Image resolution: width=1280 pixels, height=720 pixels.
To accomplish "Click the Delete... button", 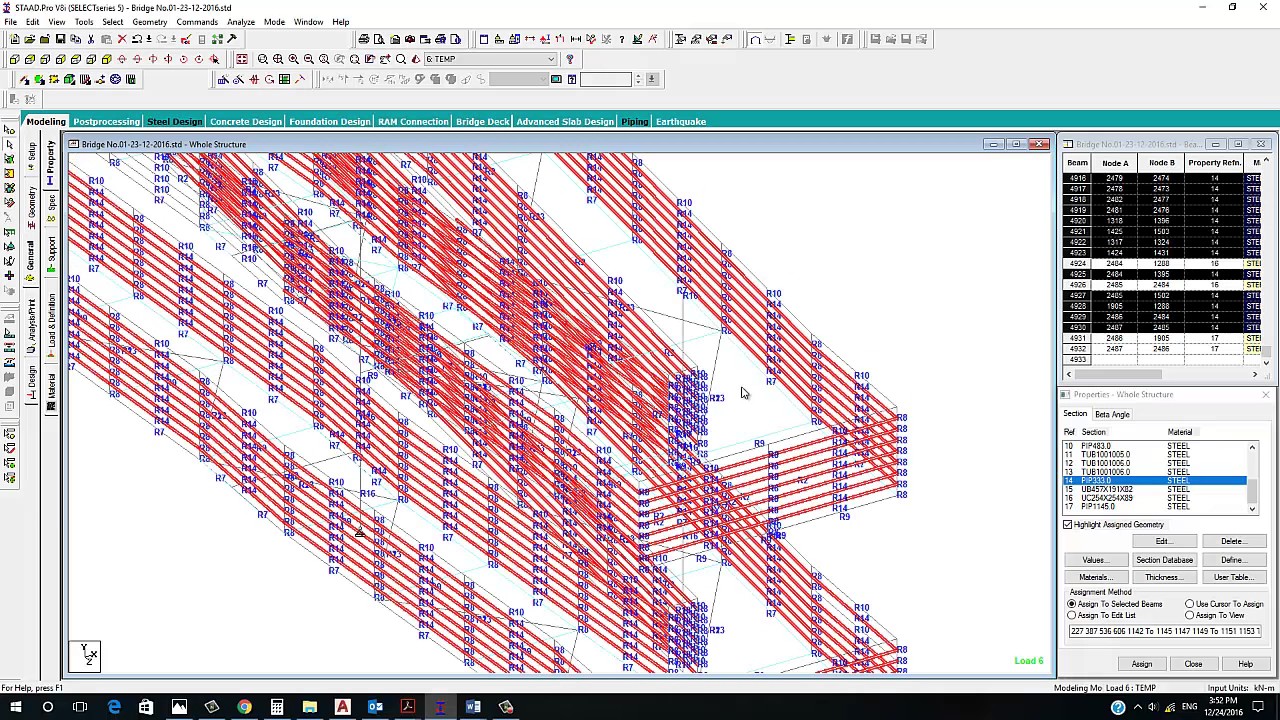I will pos(1232,541).
